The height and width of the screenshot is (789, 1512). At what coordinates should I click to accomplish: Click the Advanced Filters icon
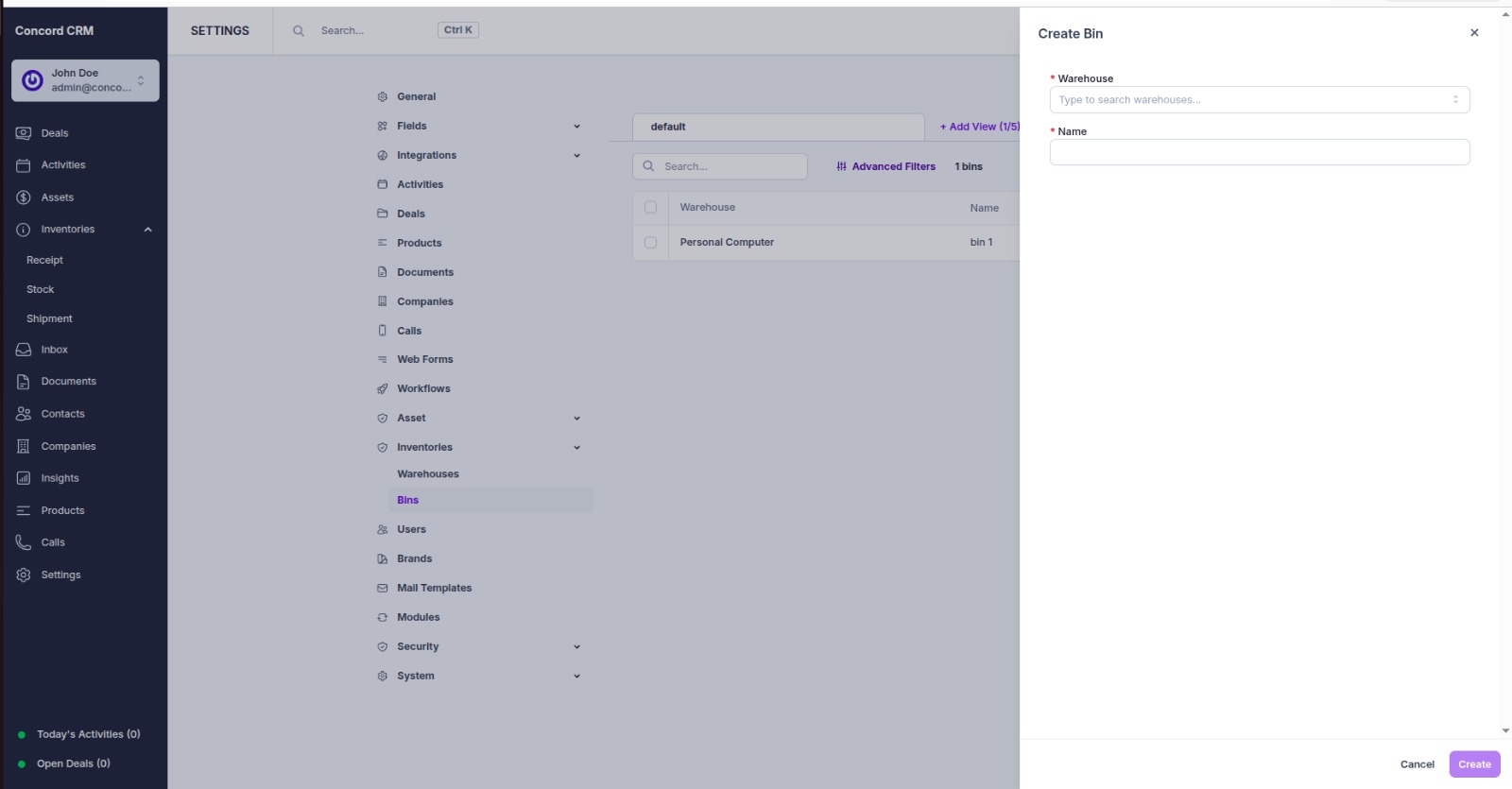pos(841,166)
